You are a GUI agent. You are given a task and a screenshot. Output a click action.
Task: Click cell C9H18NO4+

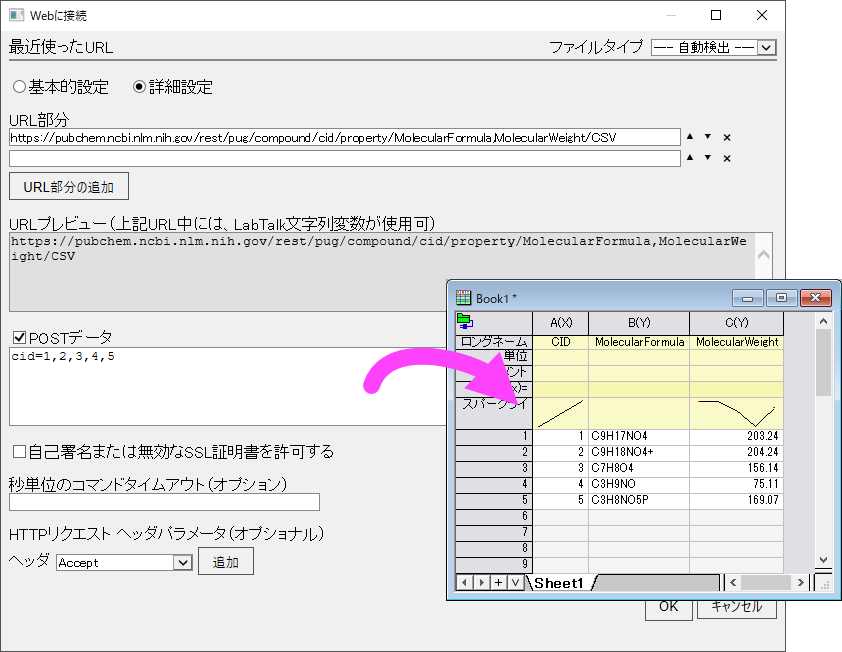coord(639,452)
